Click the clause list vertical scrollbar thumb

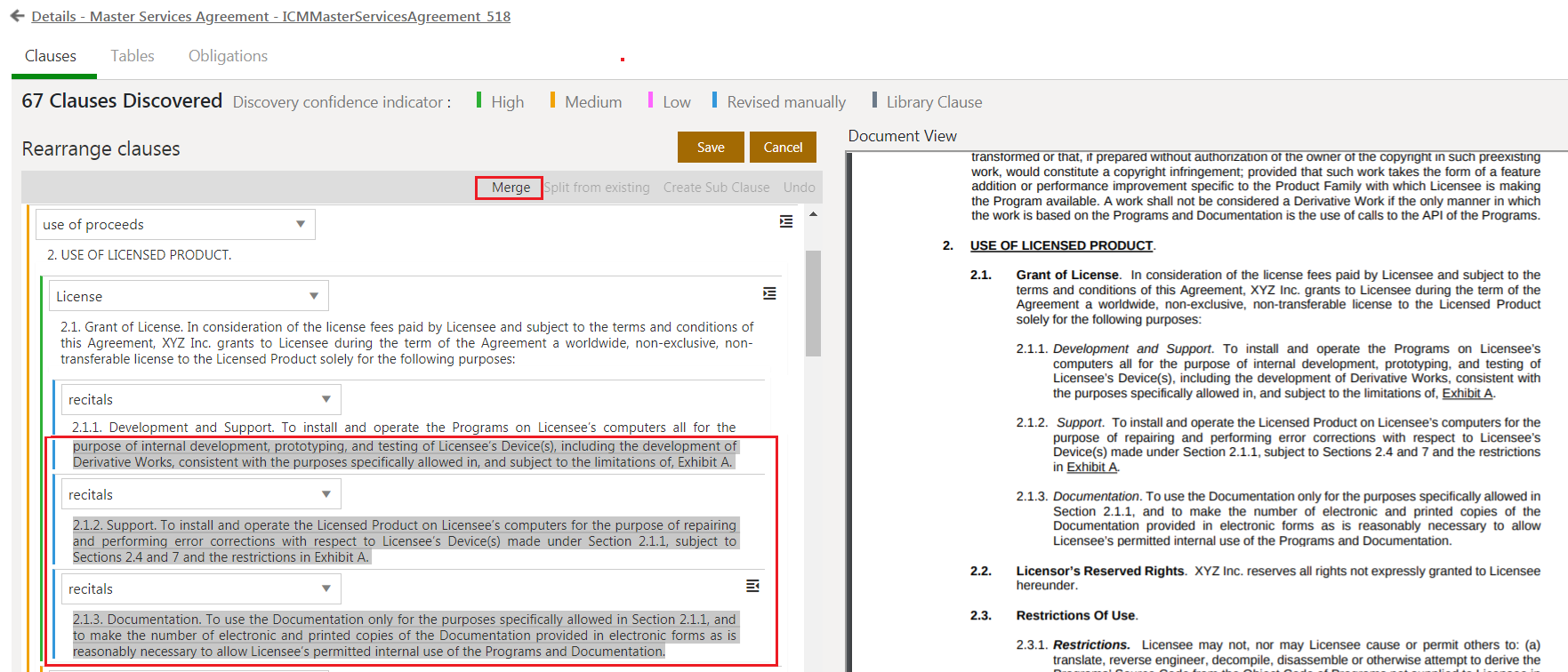813,302
